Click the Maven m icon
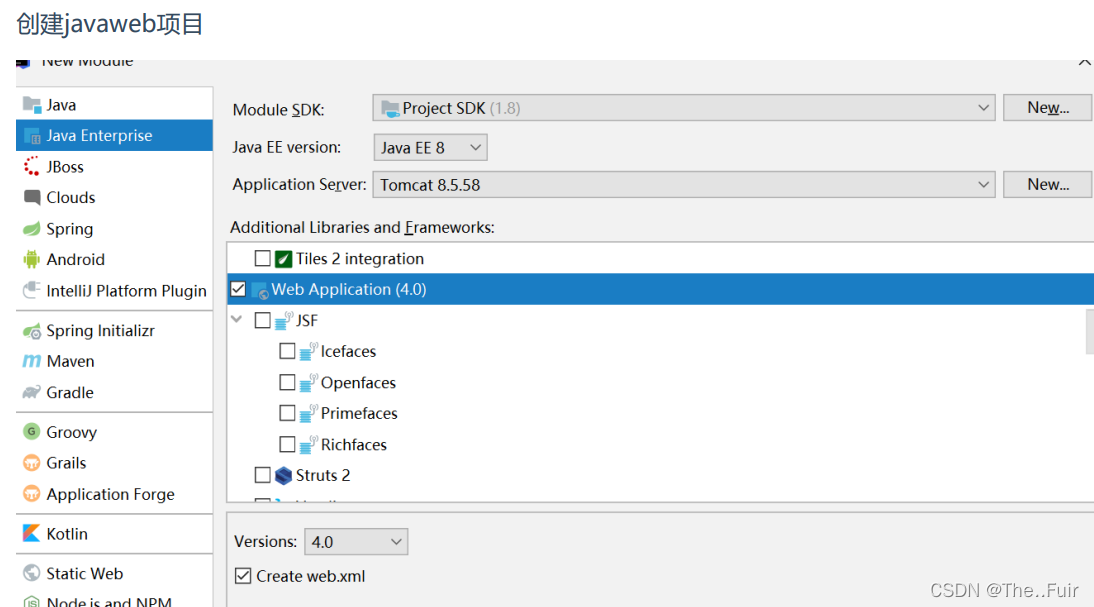1094x607 pixels. pos(31,361)
